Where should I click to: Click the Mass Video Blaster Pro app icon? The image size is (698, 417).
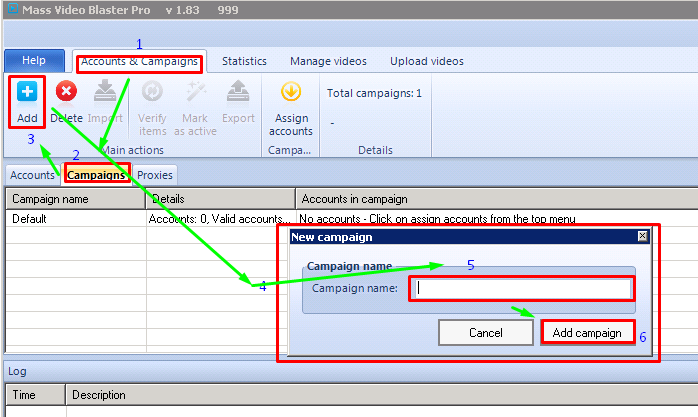point(13,8)
